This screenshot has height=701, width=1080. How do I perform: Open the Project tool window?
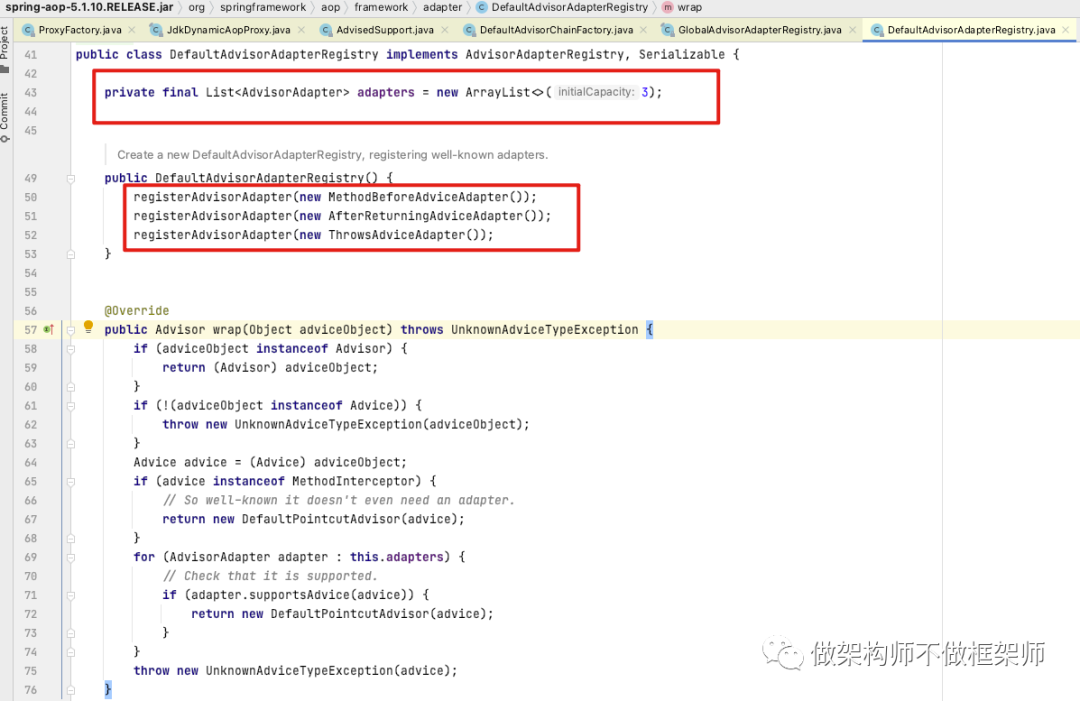pyautogui.click(x=5, y=48)
